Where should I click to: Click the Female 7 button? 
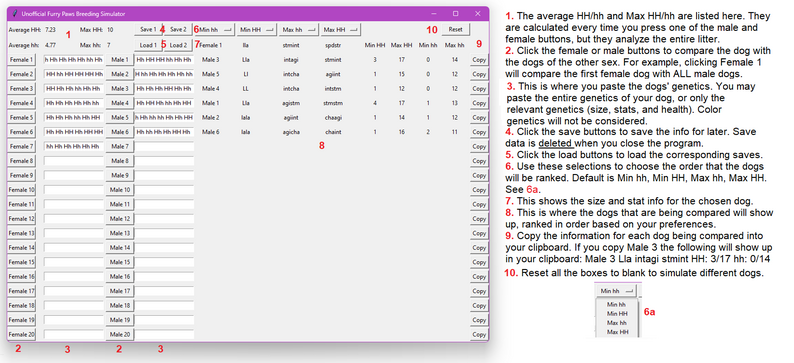[x=21, y=146]
